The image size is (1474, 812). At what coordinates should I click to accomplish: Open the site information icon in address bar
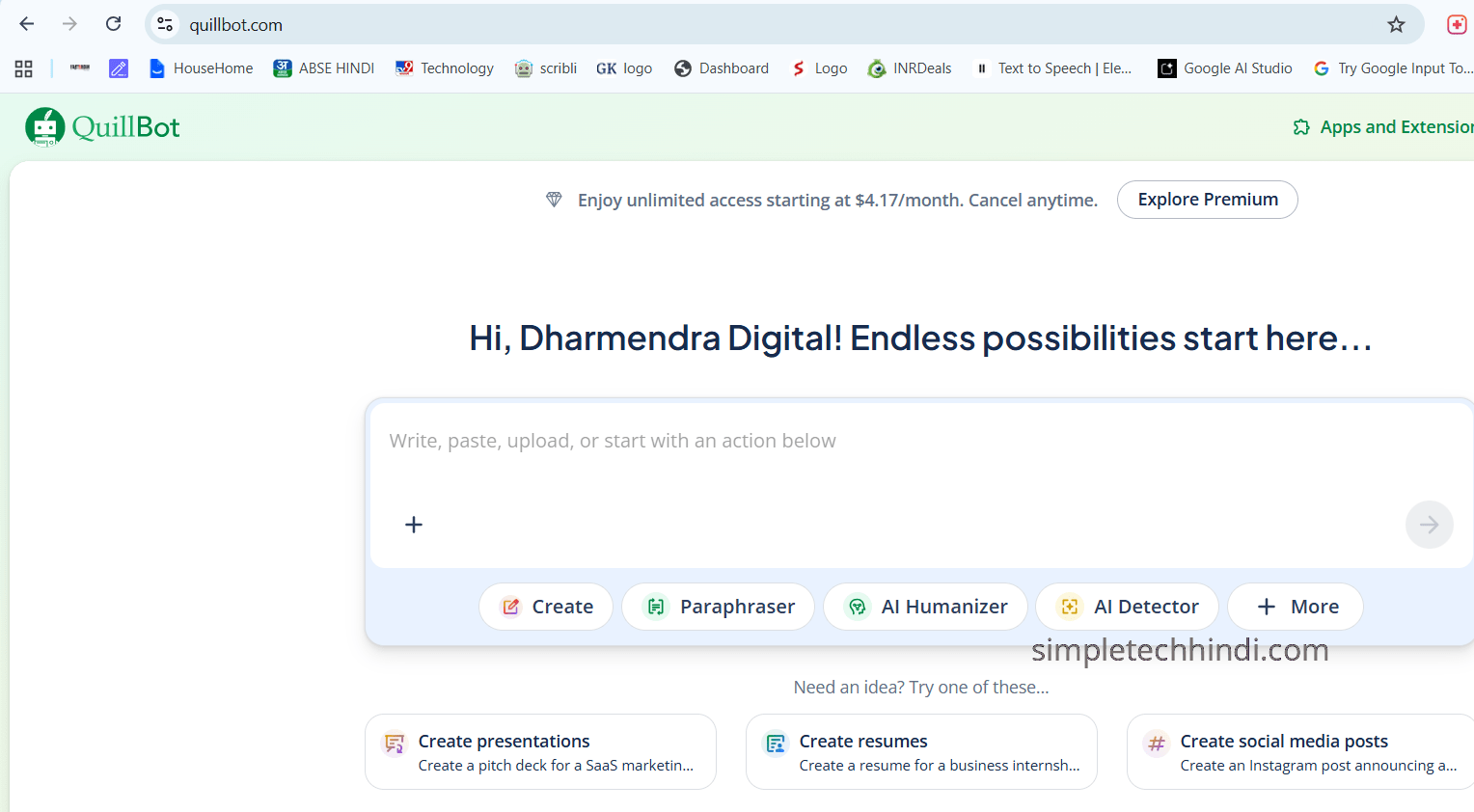tap(166, 25)
